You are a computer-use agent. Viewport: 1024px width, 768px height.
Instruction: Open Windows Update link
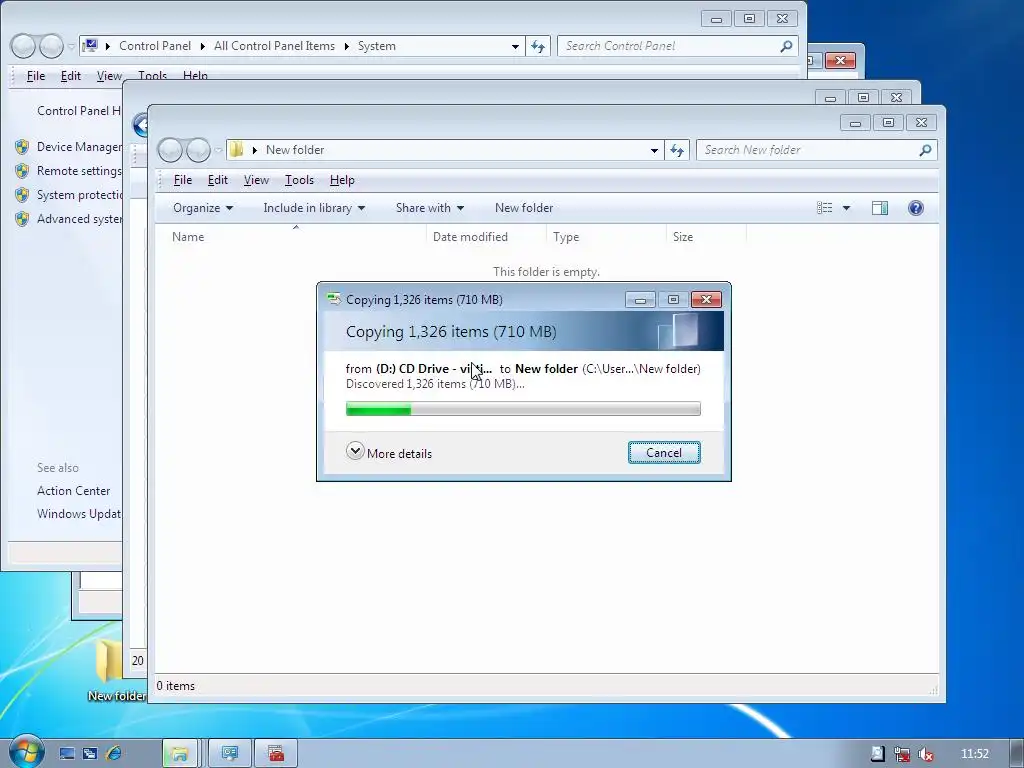(x=79, y=514)
